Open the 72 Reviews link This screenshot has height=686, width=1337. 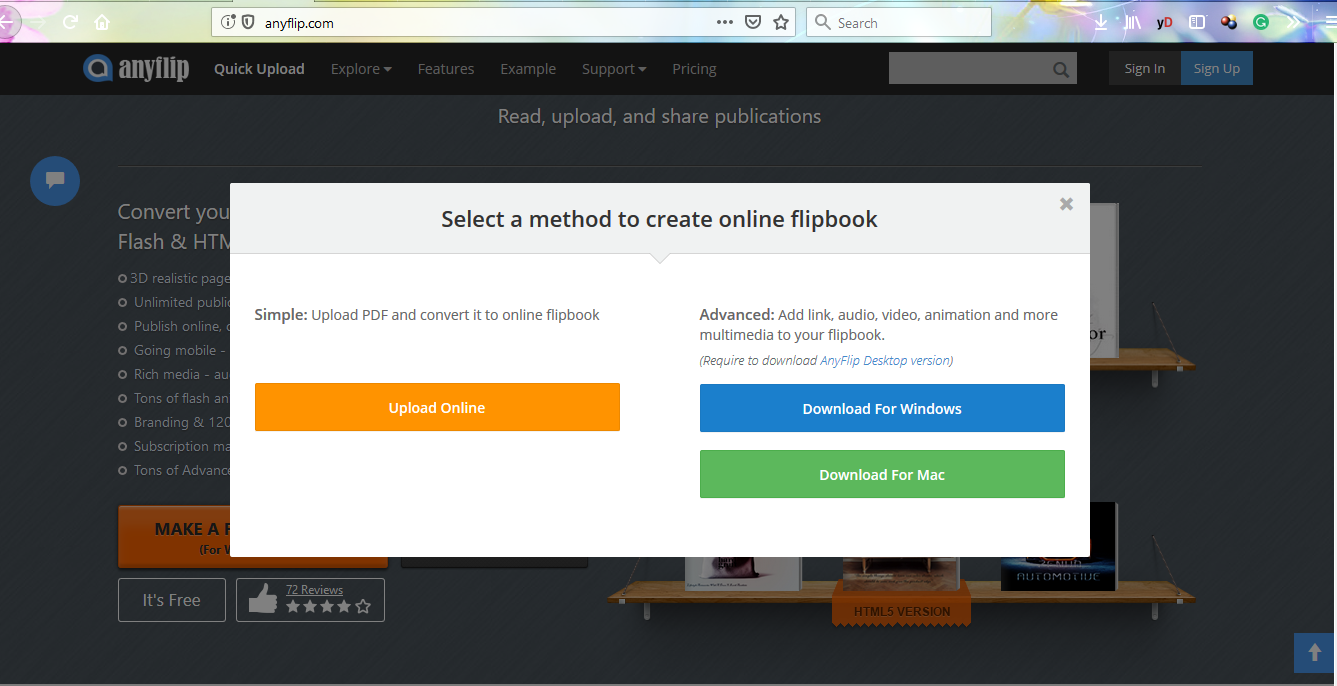coord(314,589)
